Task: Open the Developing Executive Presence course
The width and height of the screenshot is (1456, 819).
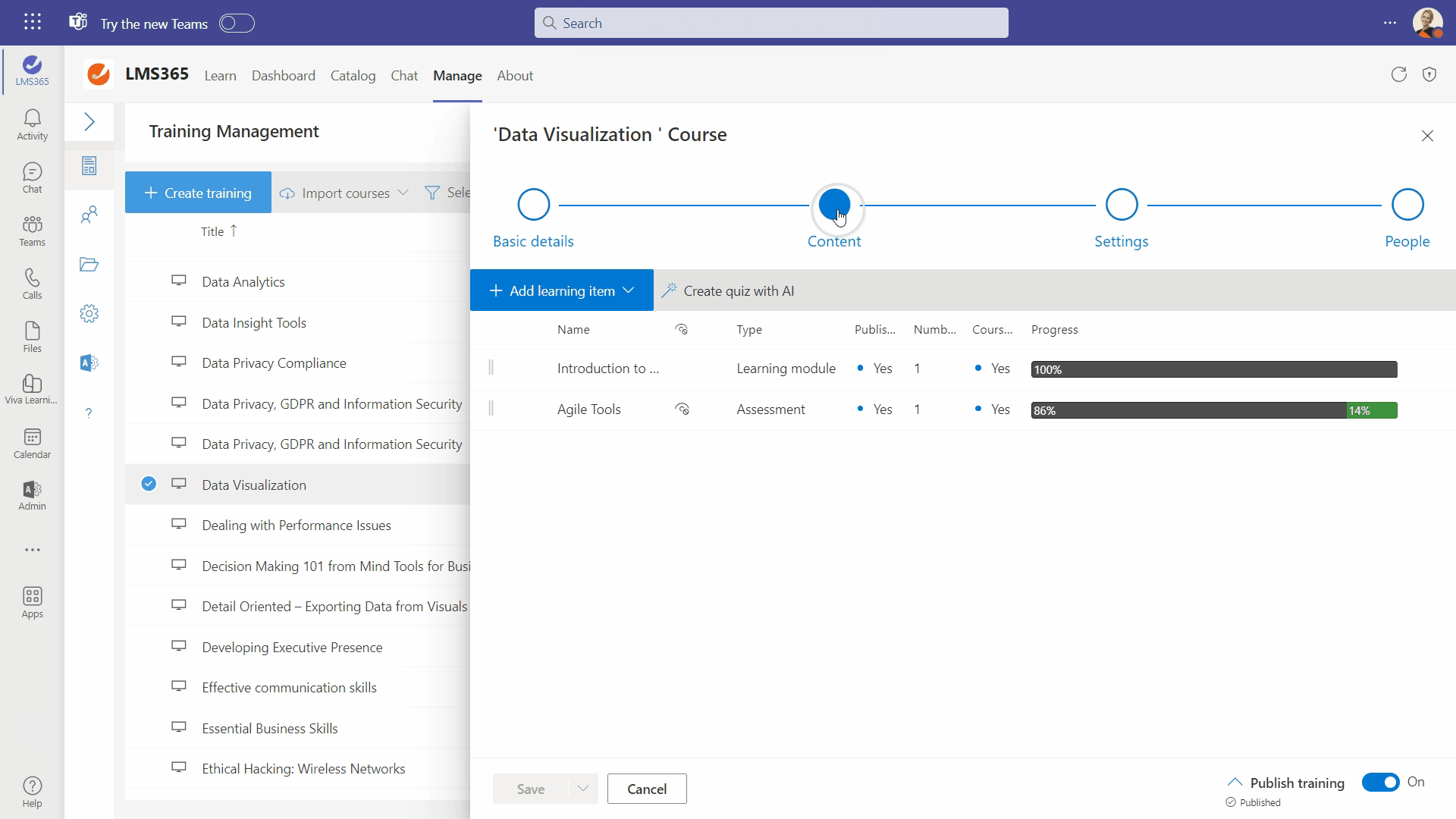Action: 292,647
